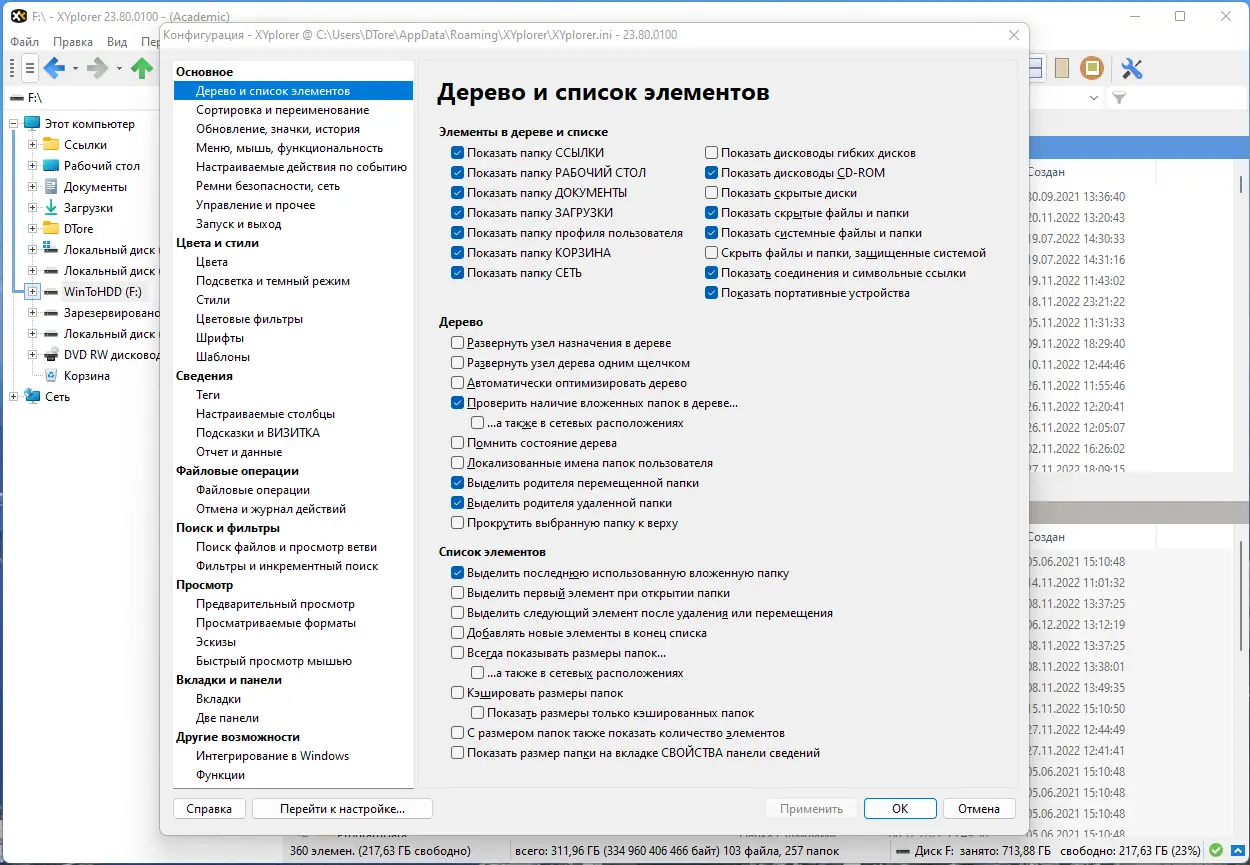Click the Этот компьютер monitor icon
The image size is (1250, 865).
32,124
